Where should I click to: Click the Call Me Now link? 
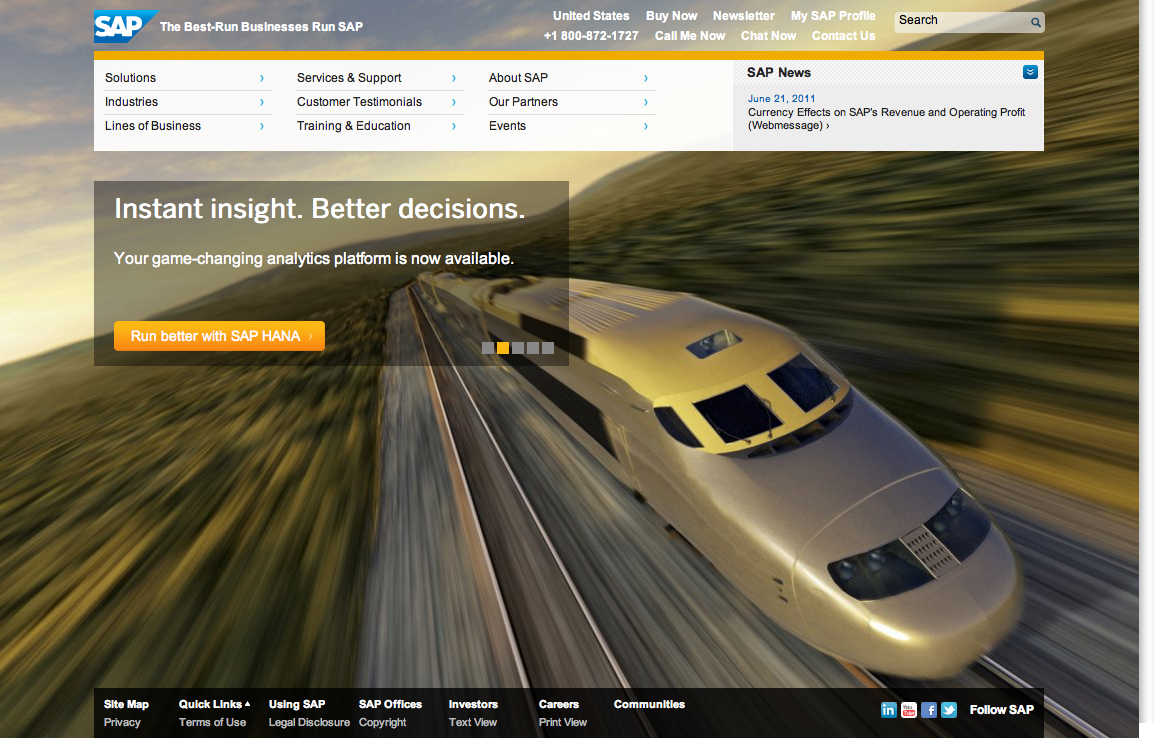pos(690,35)
